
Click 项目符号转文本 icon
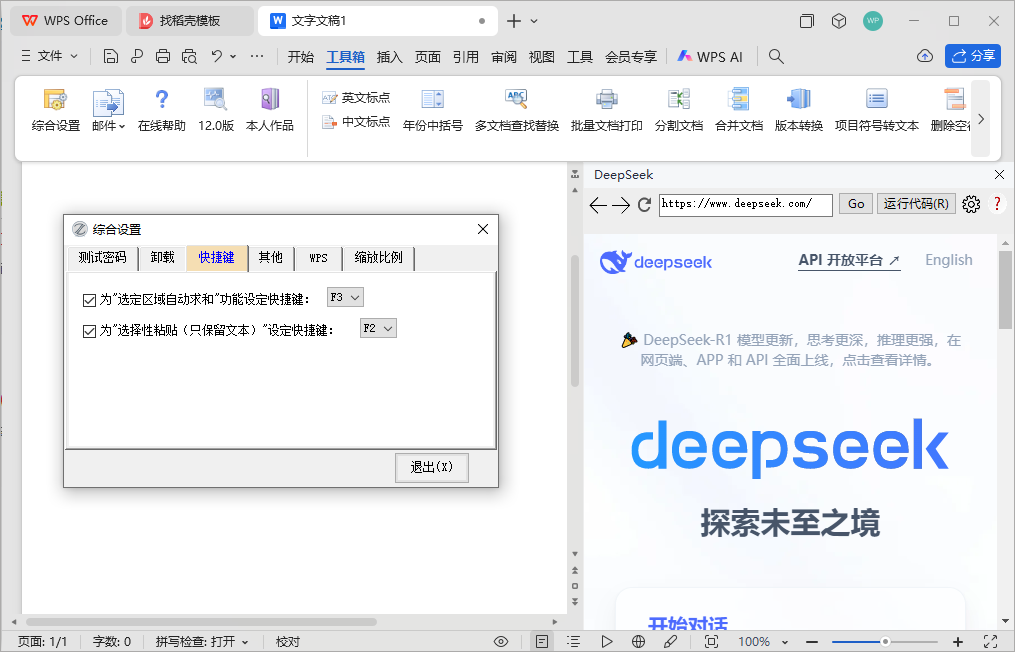(876, 110)
